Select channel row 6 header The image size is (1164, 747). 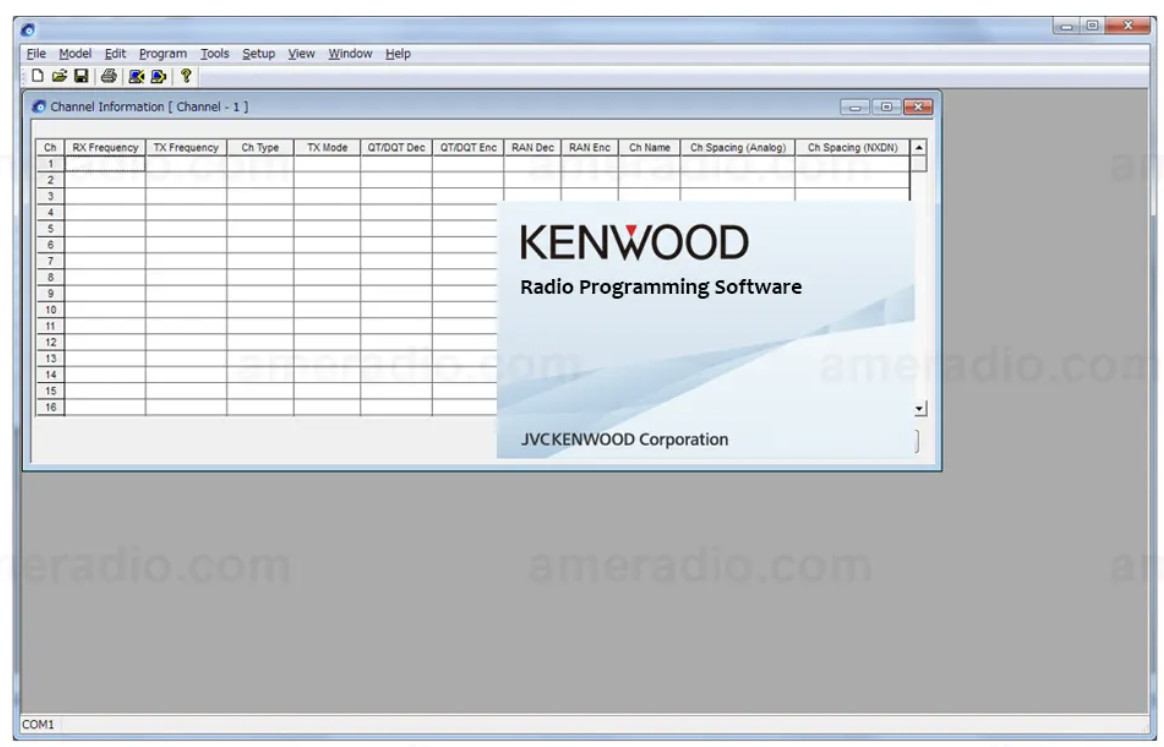50,245
